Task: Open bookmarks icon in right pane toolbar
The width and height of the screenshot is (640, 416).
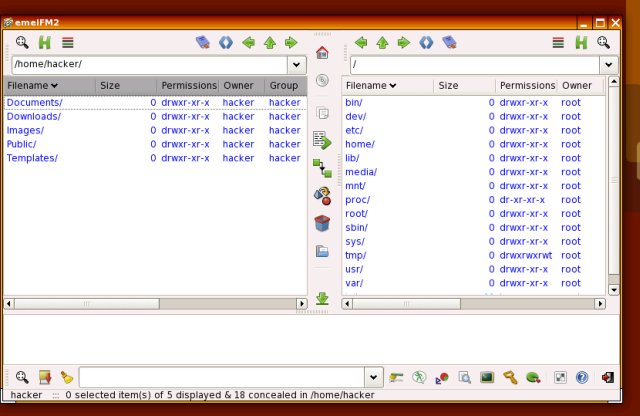Action: [449, 42]
